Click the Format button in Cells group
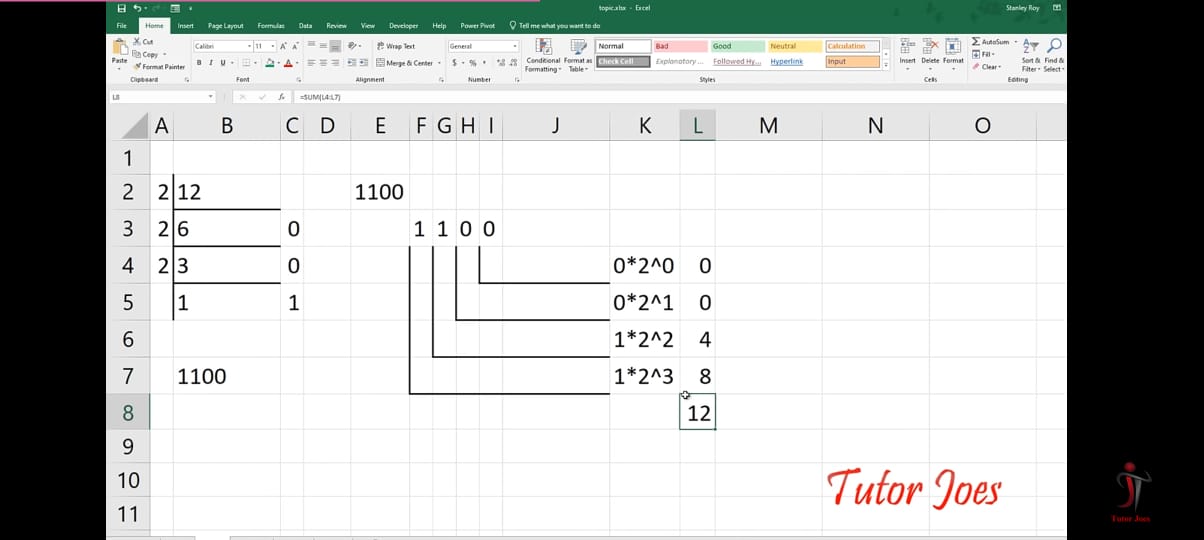Screen dimensions: 1204x540 954,52
